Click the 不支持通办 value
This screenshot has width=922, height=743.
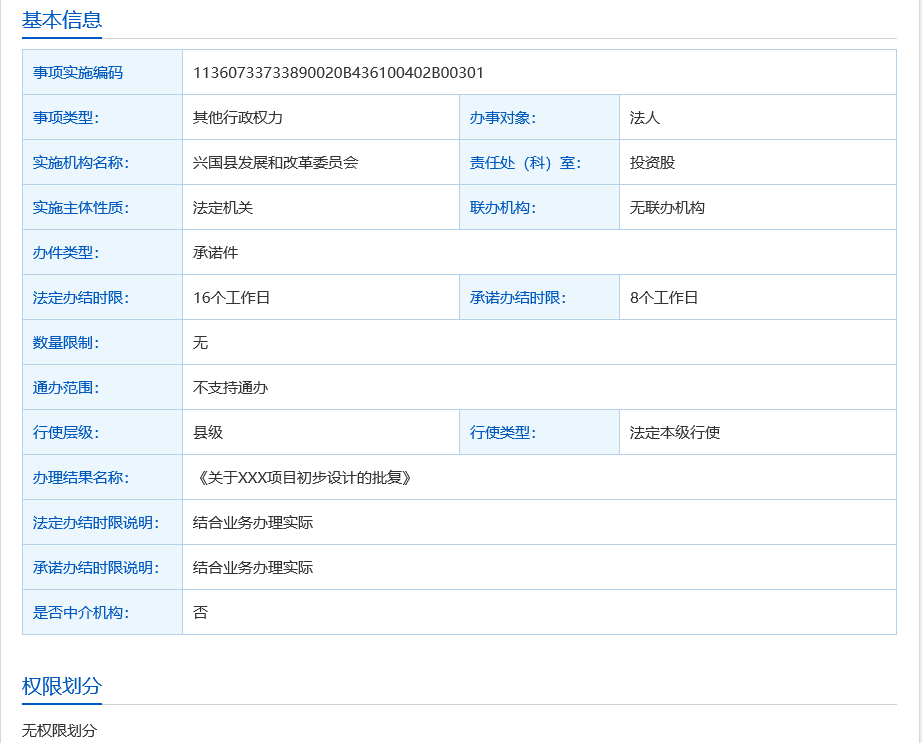coord(230,387)
